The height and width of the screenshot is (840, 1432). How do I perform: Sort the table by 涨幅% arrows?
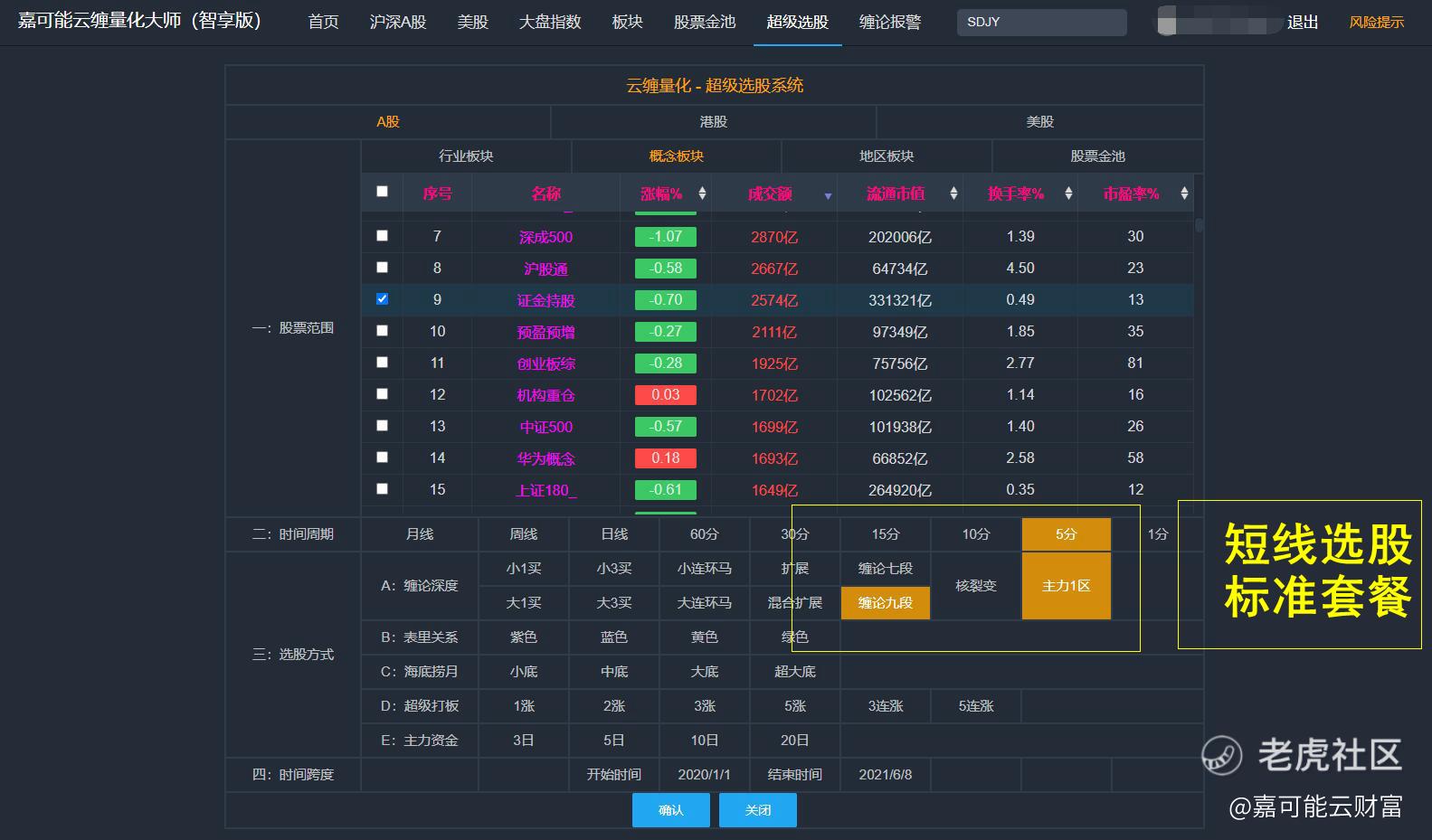702,193
